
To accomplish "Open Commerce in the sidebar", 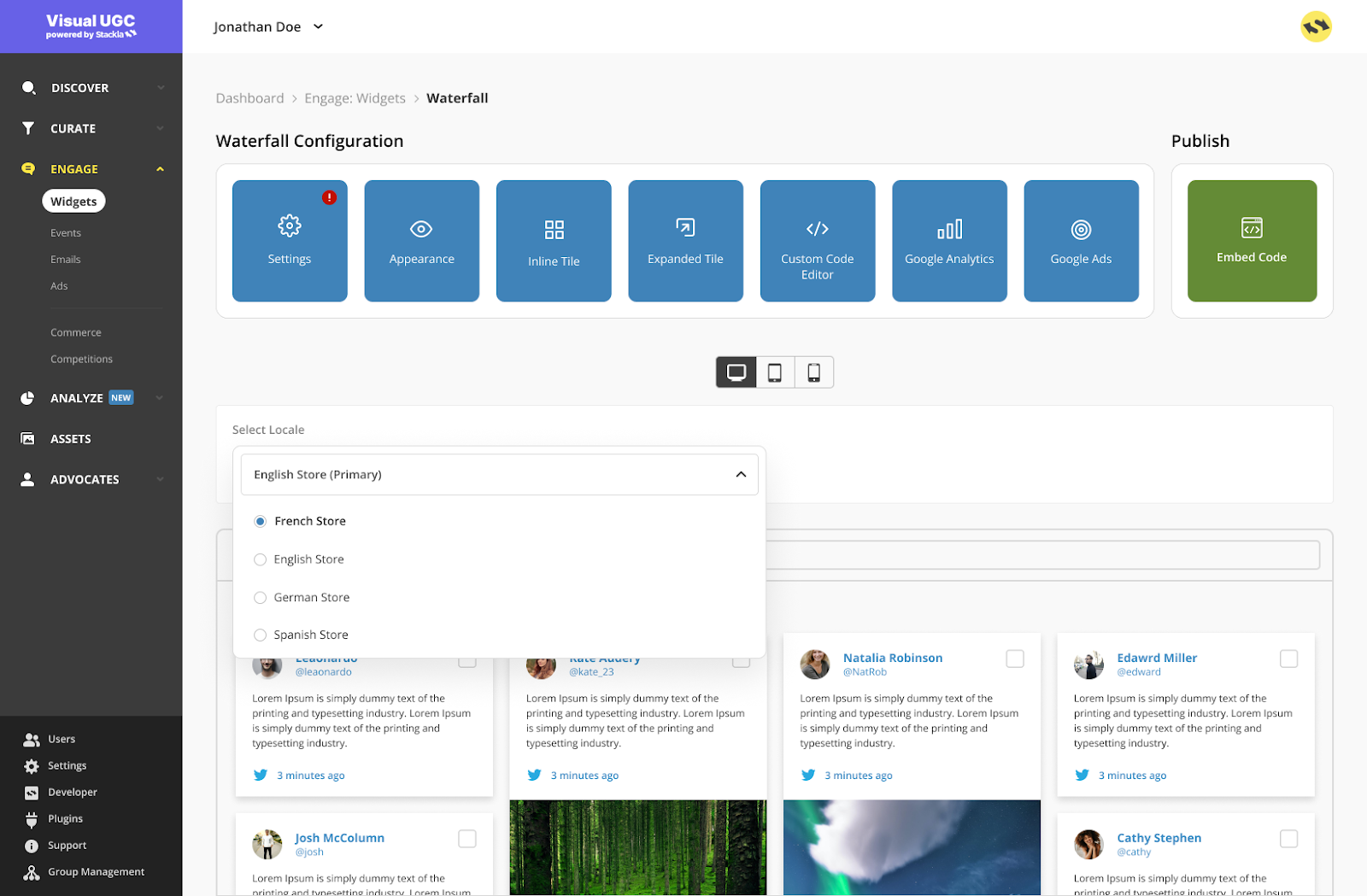I will click(76, 333).
